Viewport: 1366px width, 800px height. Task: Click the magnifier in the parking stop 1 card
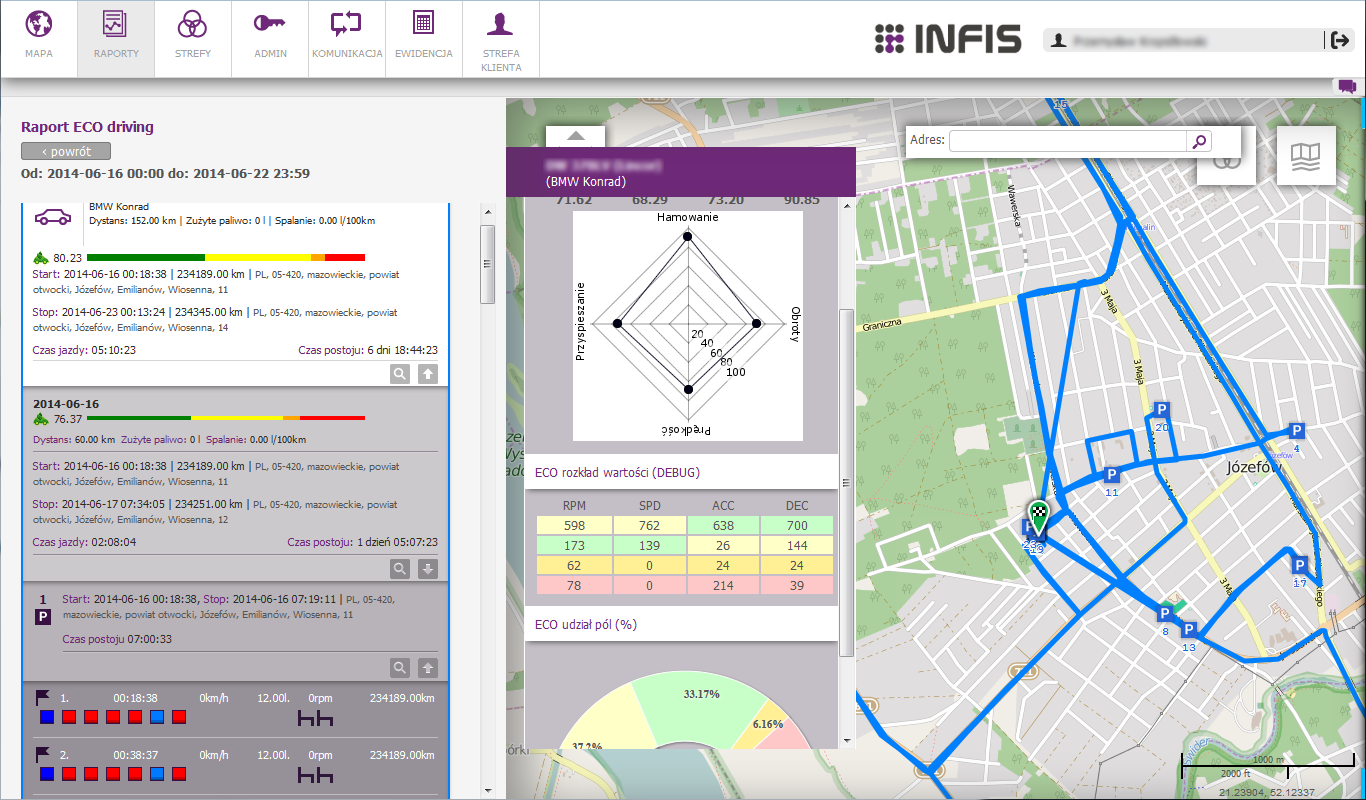[x=399, y=667]
